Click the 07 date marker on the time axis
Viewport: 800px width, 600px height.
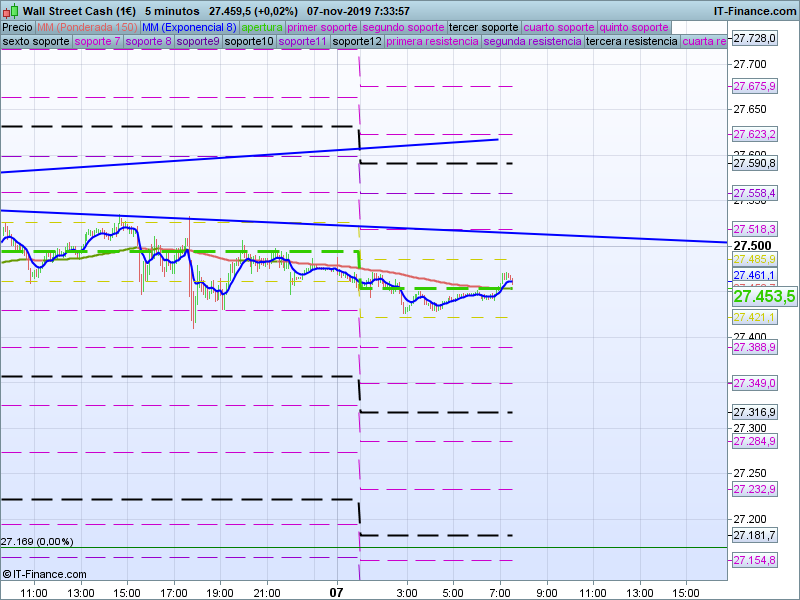pyautogui.click(x=337, y=592)
